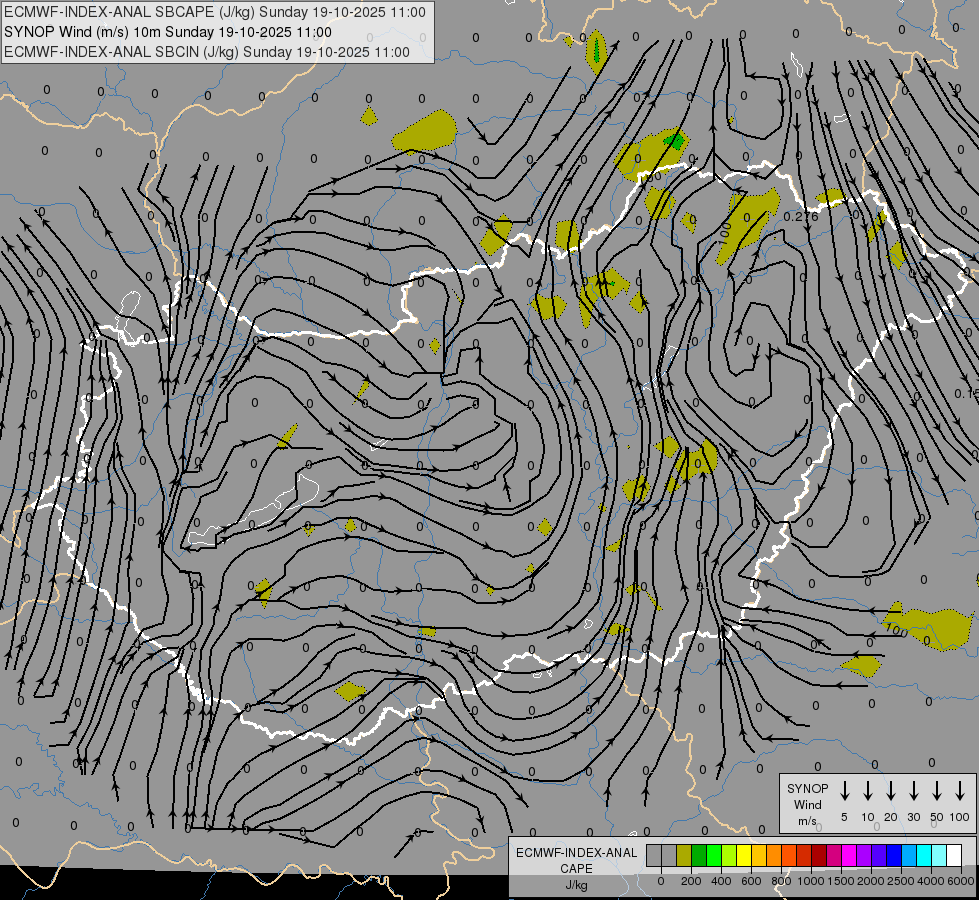The height and width of the screenshot is (900, 979).
Task: Click the SYNOP Wind 10m title line
Action: [x=168, y=32]
